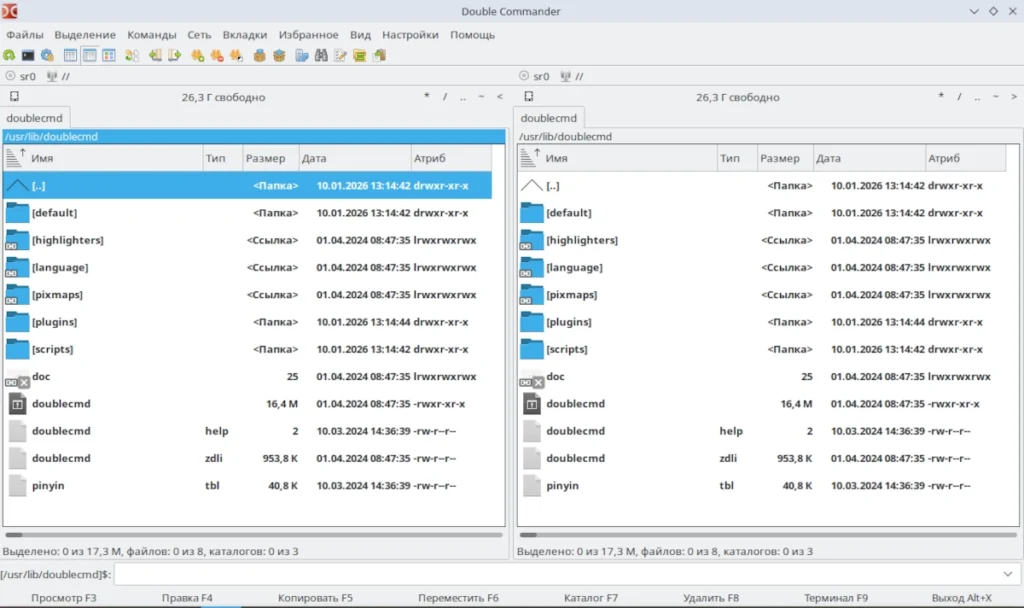Click the left panel * favorites button

[x=426, y=97]
